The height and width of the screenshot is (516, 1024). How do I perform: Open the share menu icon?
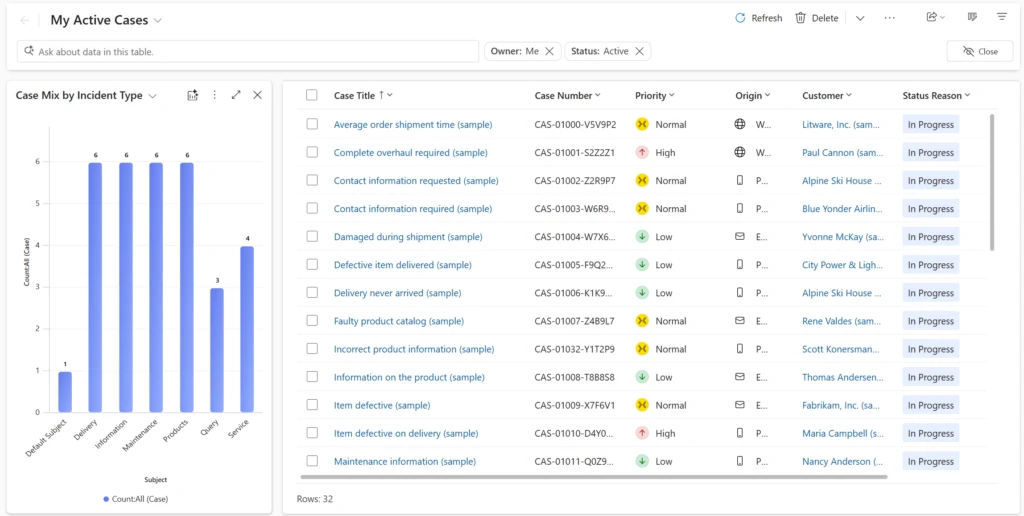point(931,18)
